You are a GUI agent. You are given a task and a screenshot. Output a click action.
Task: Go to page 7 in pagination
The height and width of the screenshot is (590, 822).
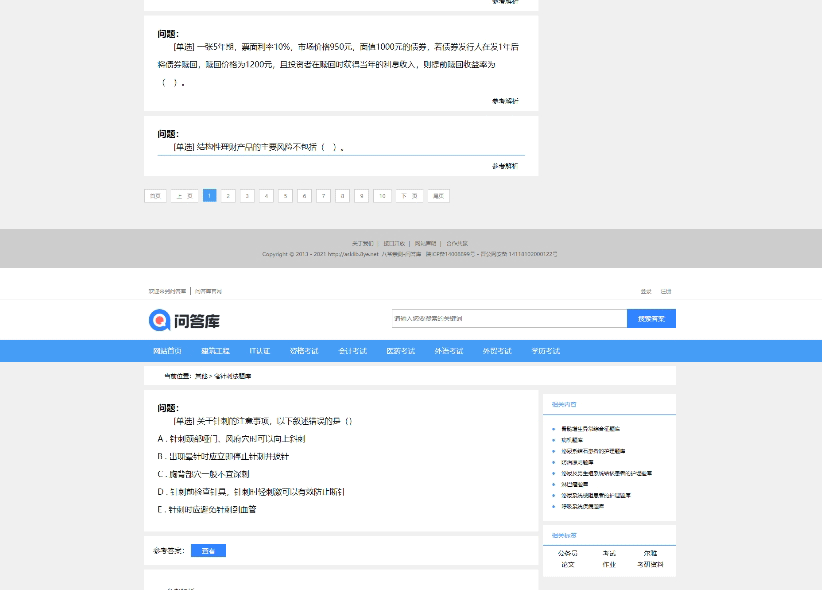coord(323,196)
